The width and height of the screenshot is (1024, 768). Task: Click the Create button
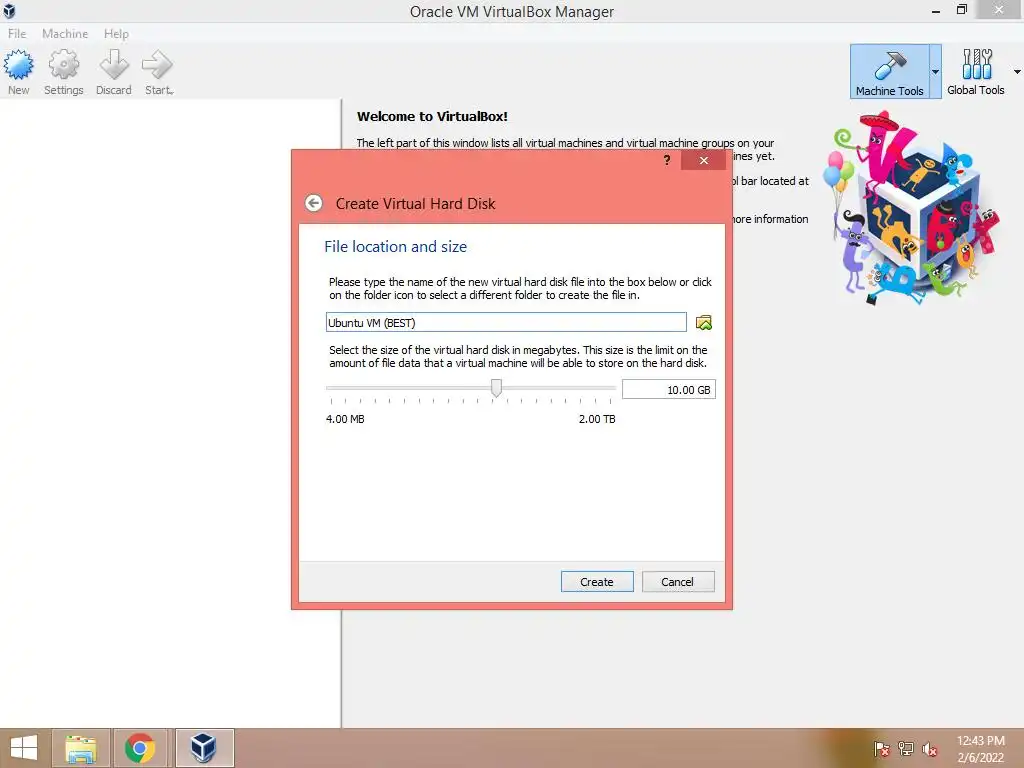coord(597,582)
